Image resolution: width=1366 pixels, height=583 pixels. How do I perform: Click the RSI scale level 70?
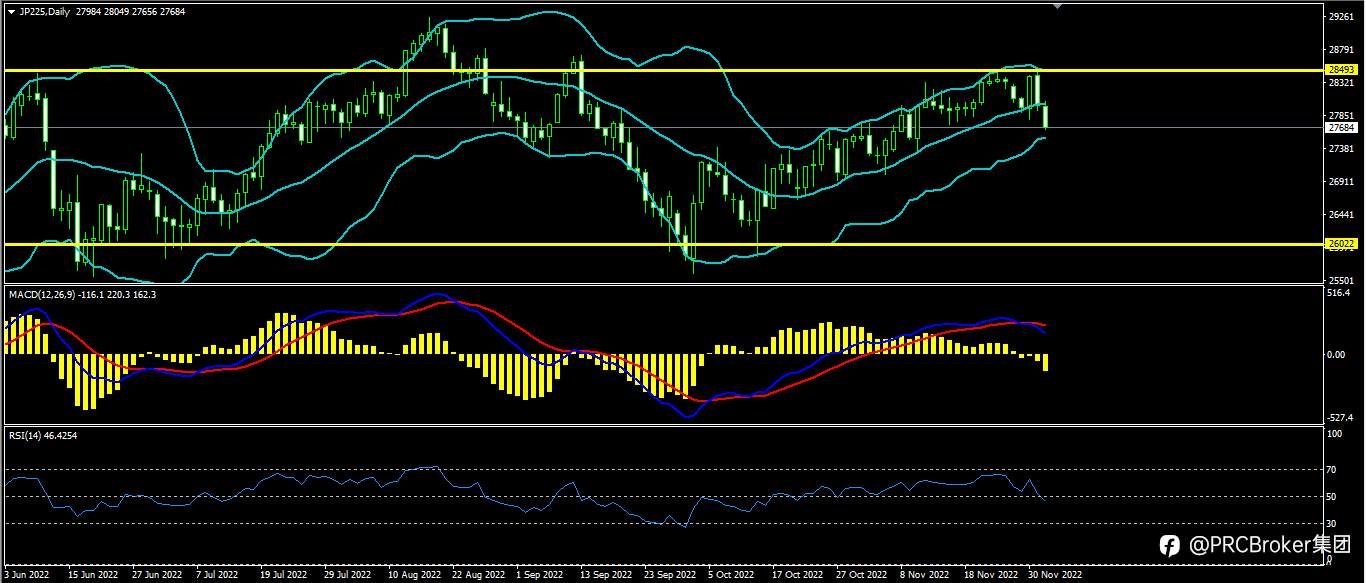[x=1334, y=469]
